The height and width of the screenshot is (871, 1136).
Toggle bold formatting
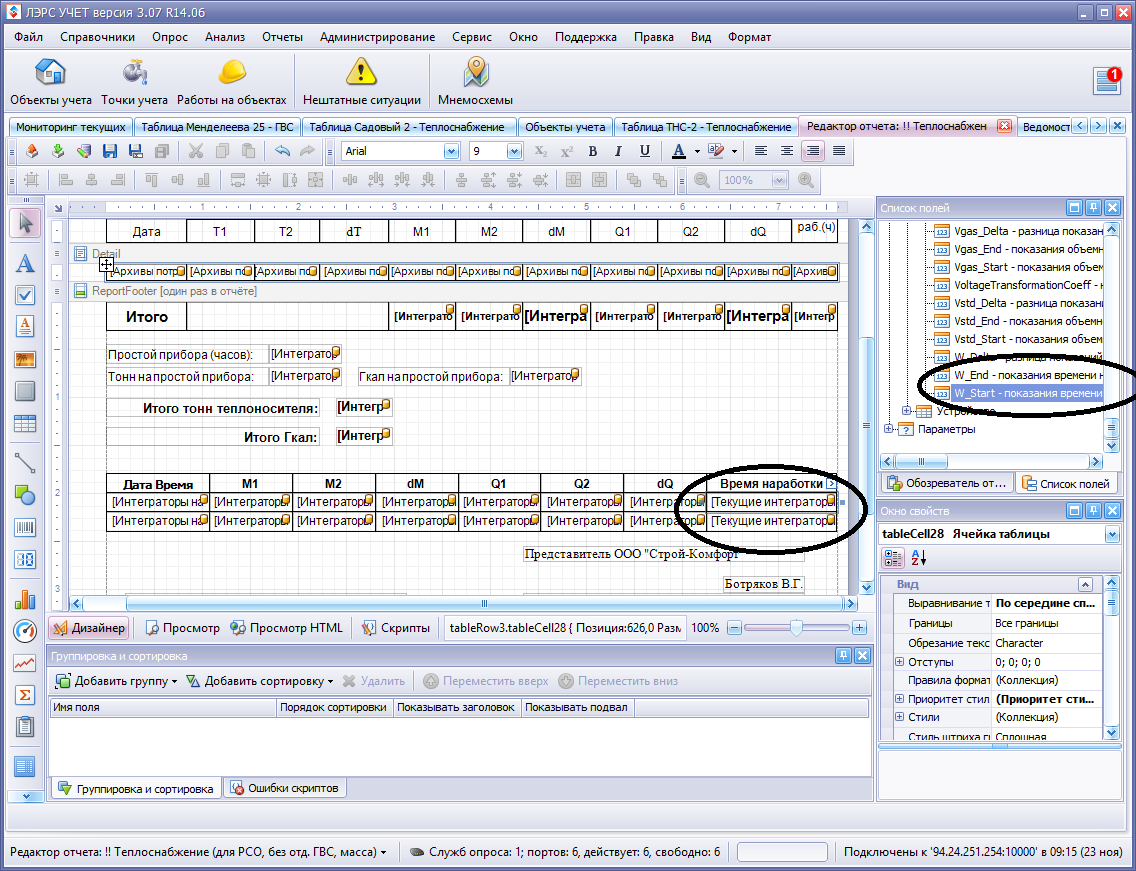(x=593, y=151)
